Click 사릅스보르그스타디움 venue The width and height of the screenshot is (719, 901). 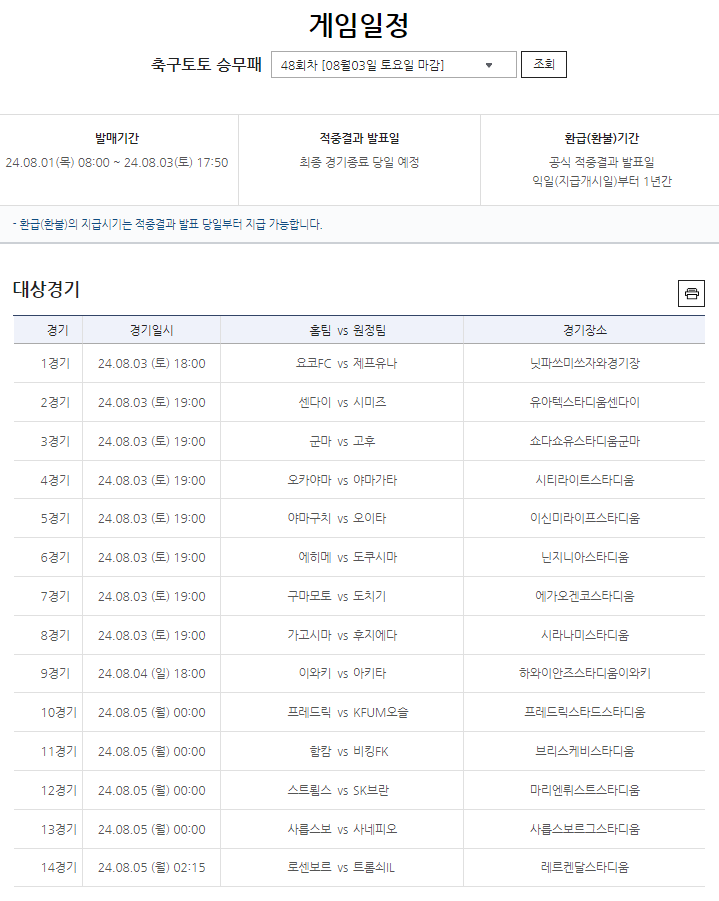coord(585,830)
